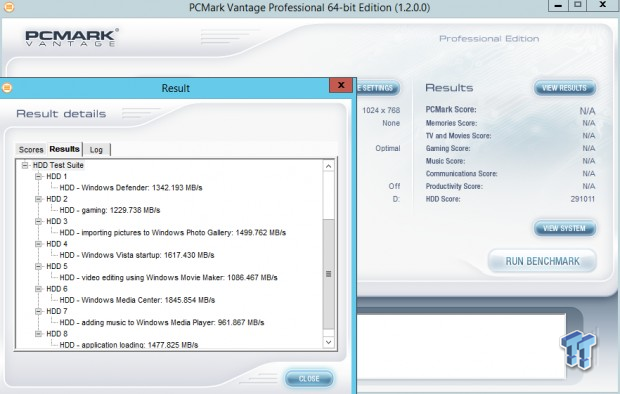Close the Result dialog with red X

click(341, 85)
